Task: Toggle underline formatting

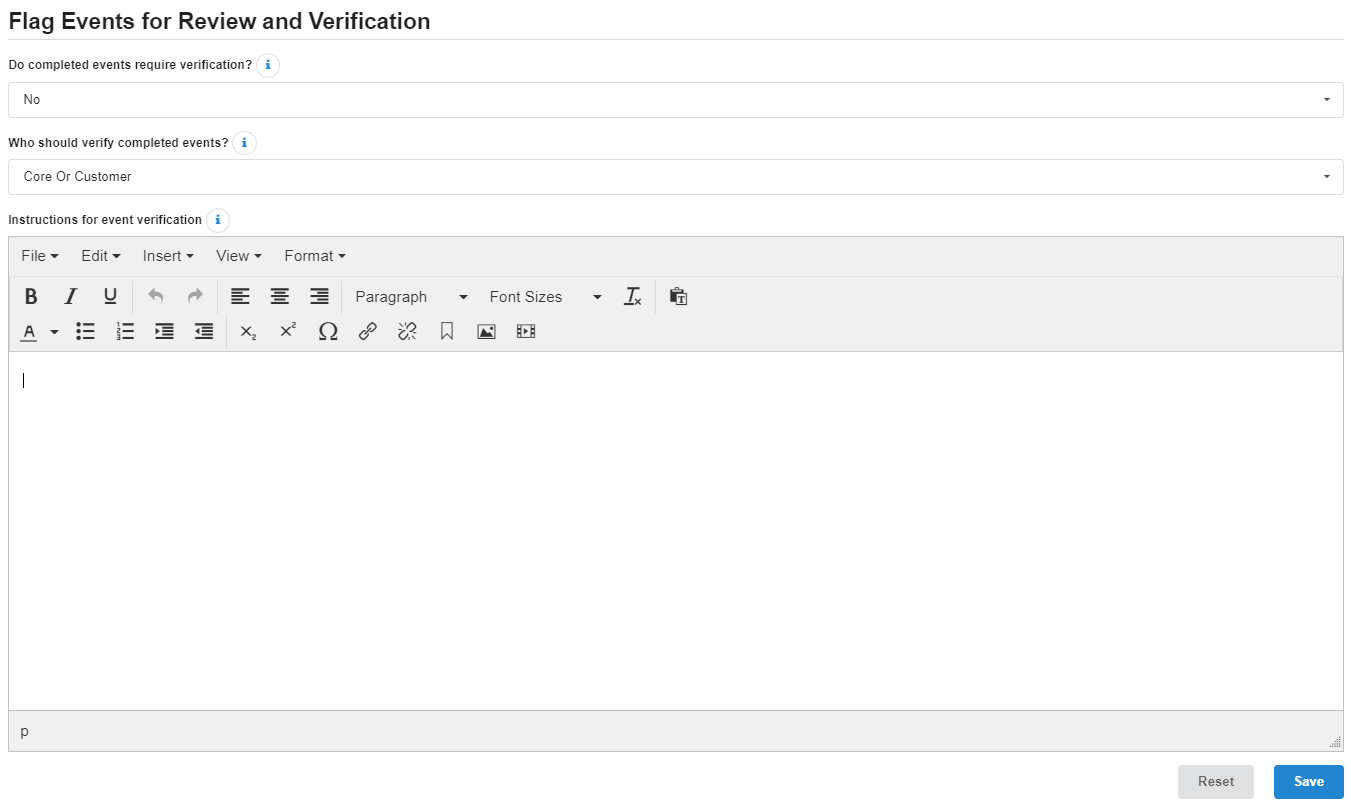Action: (x=110, y=297)
